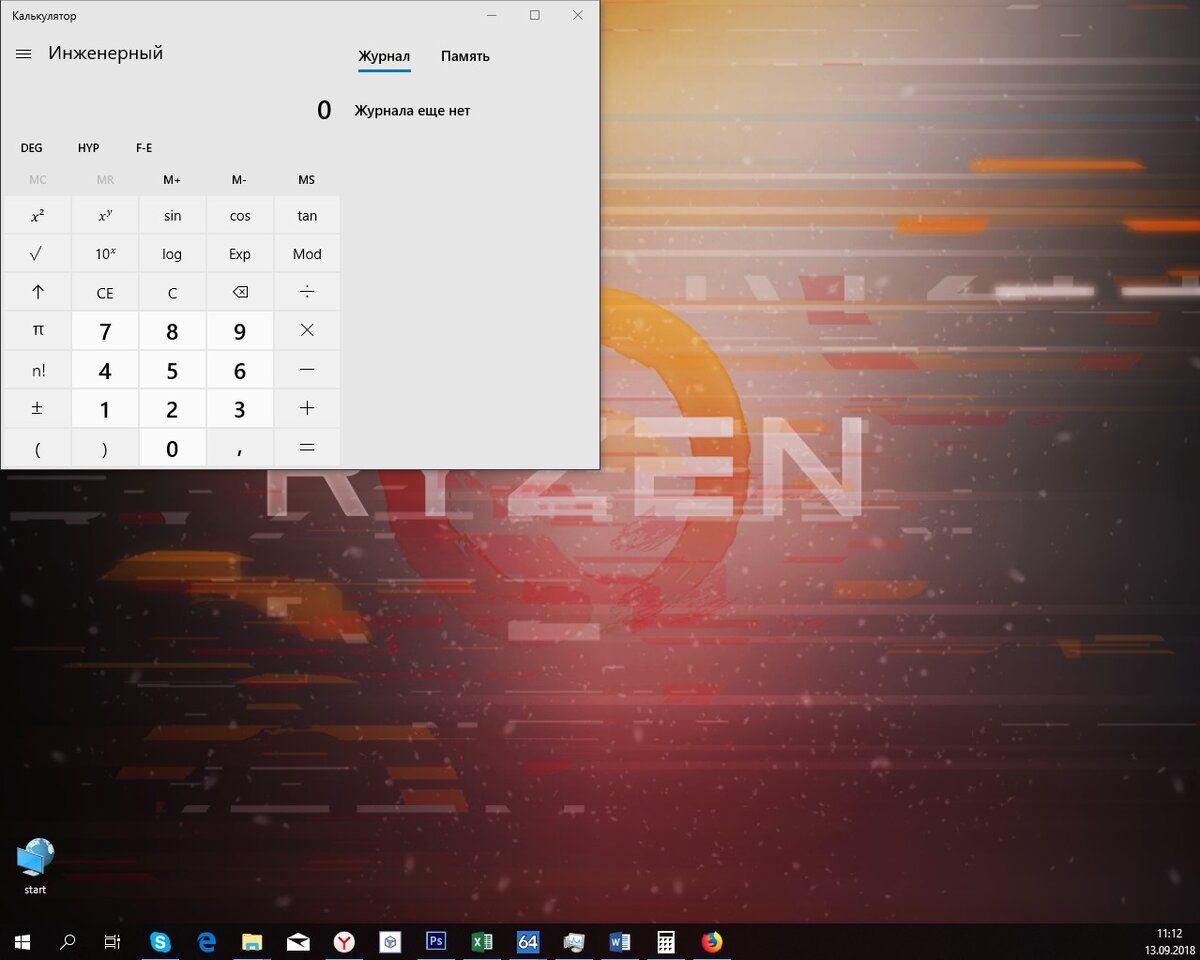Click digit 9 on the keypad
Screen dimensions: 1200x960
coord(240,330)
